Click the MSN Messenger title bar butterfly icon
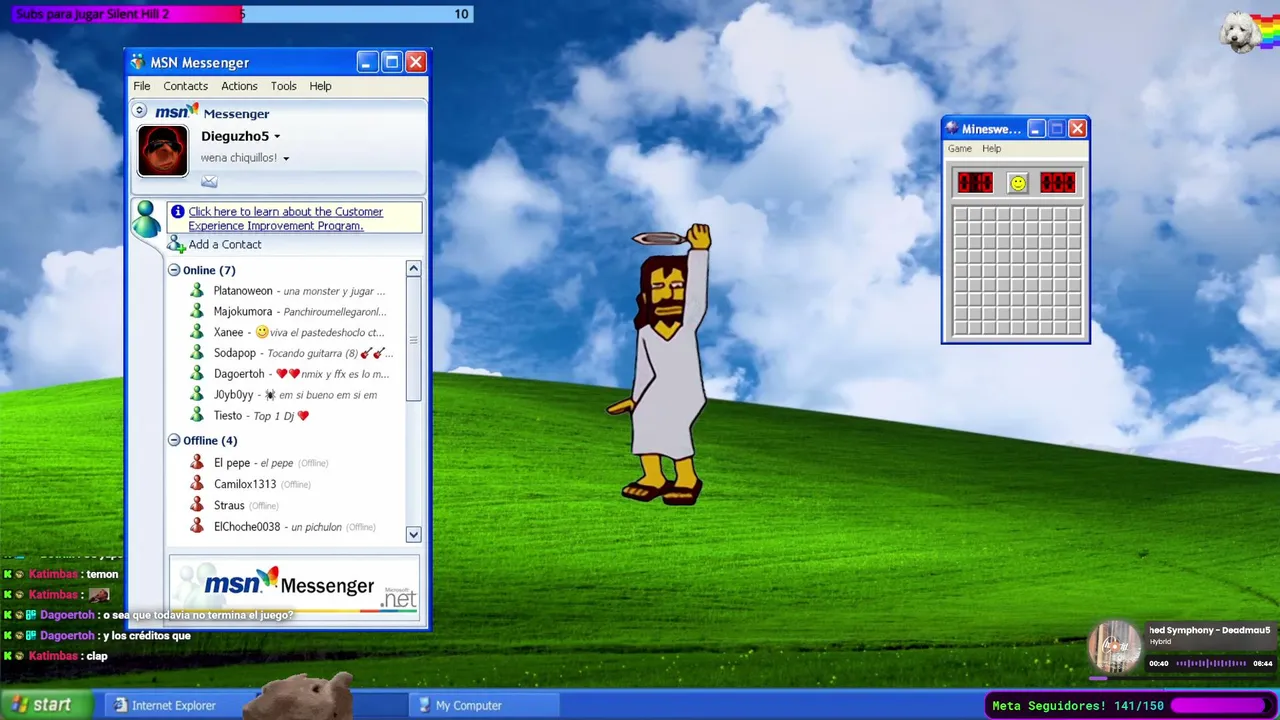The image size is (1280, 720). click(x=138, y=62)
